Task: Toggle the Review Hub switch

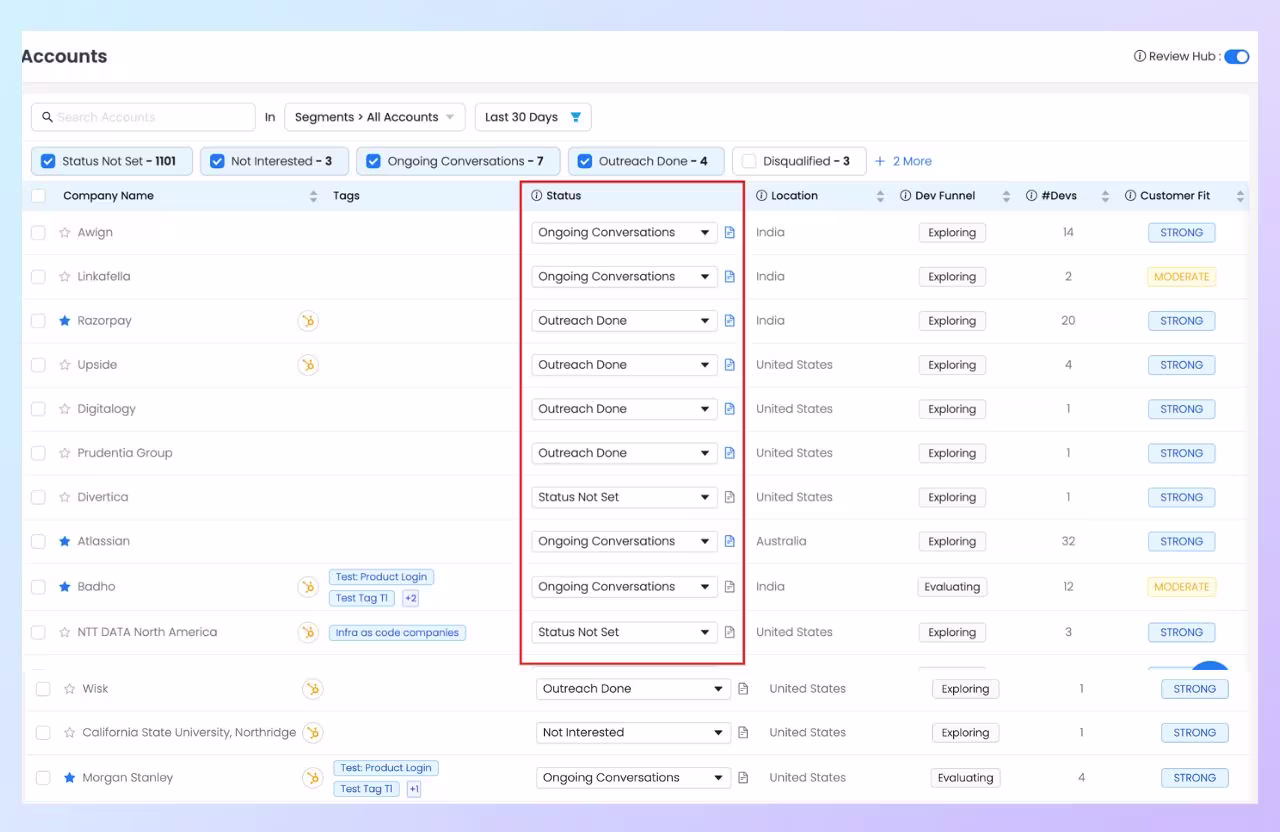Action: [1237, 57]
